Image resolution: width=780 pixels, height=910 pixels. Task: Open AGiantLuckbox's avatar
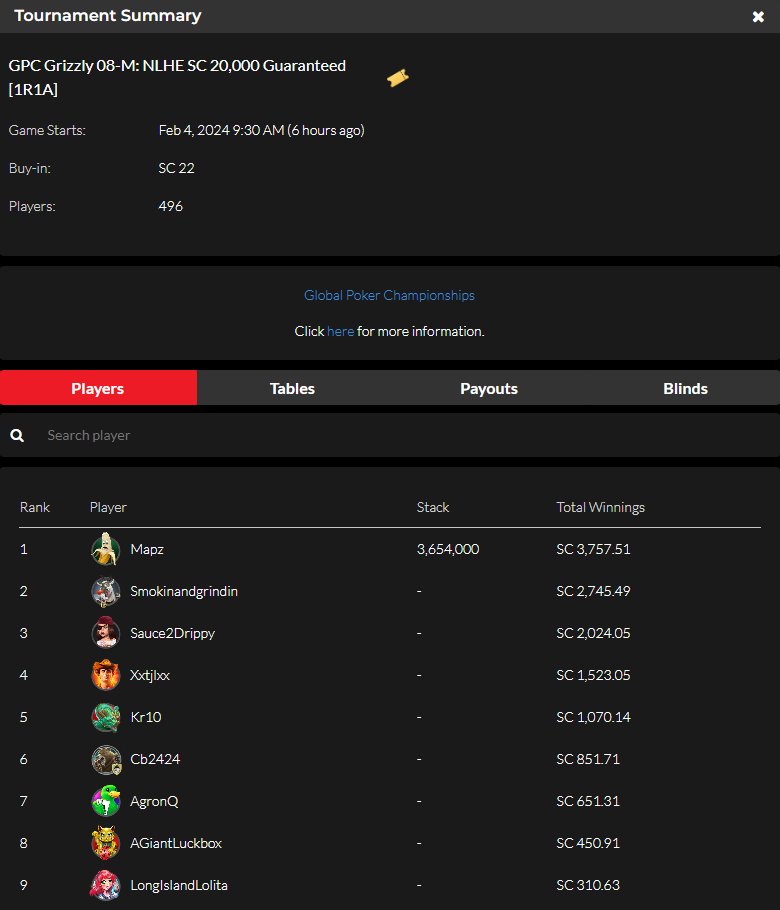pyautogui.click(x=106, y=843)
